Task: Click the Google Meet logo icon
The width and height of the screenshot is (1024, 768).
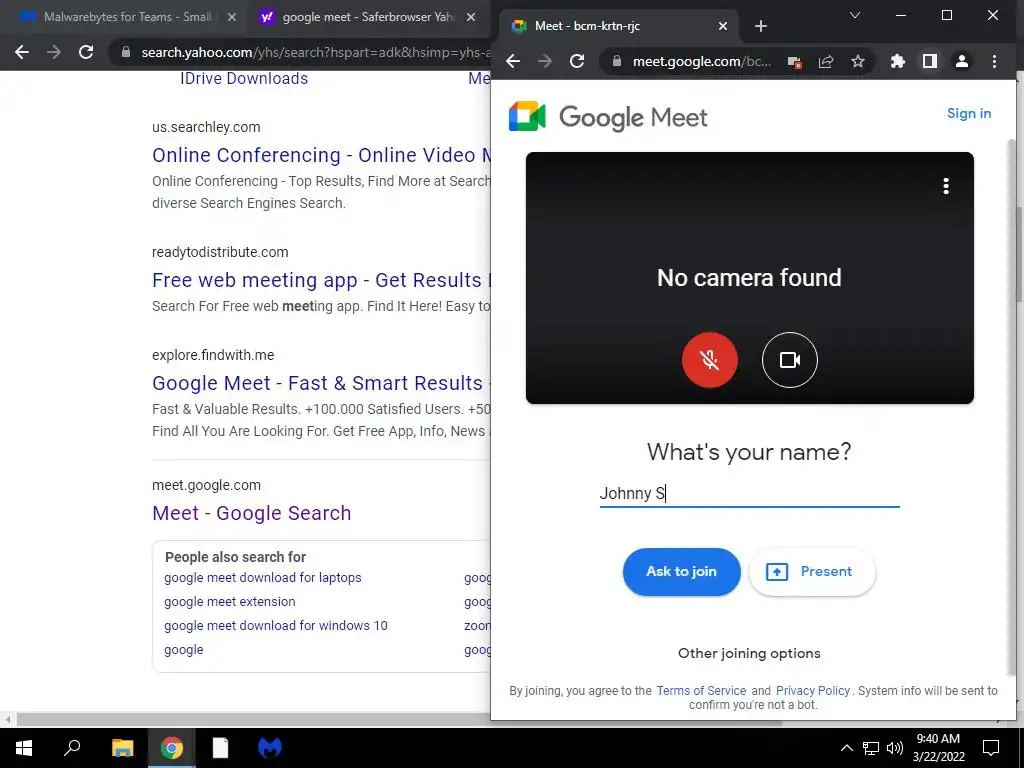Action: (x=527, y=116)
